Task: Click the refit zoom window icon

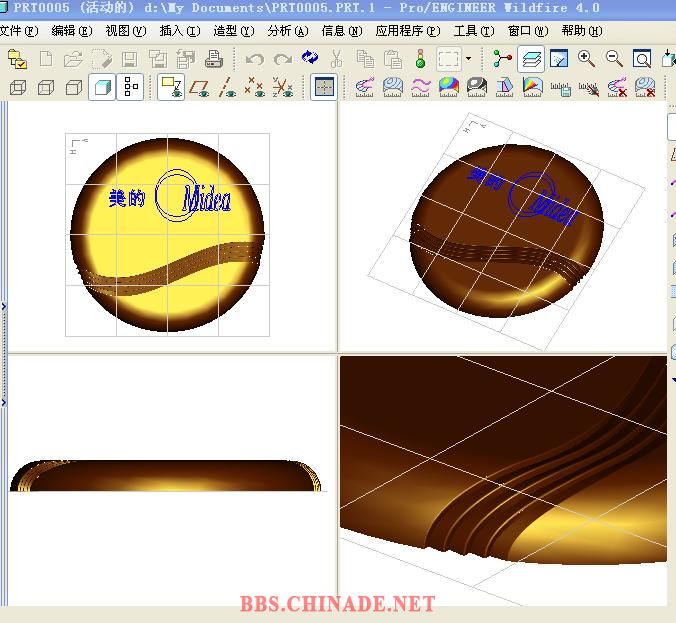Action: [x=642, y=59]
